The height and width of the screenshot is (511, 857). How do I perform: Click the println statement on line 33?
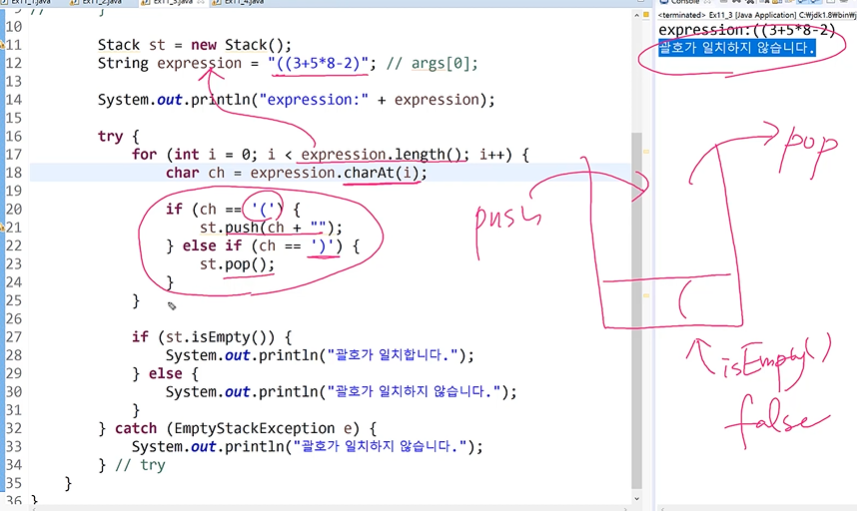click(307, 447)
